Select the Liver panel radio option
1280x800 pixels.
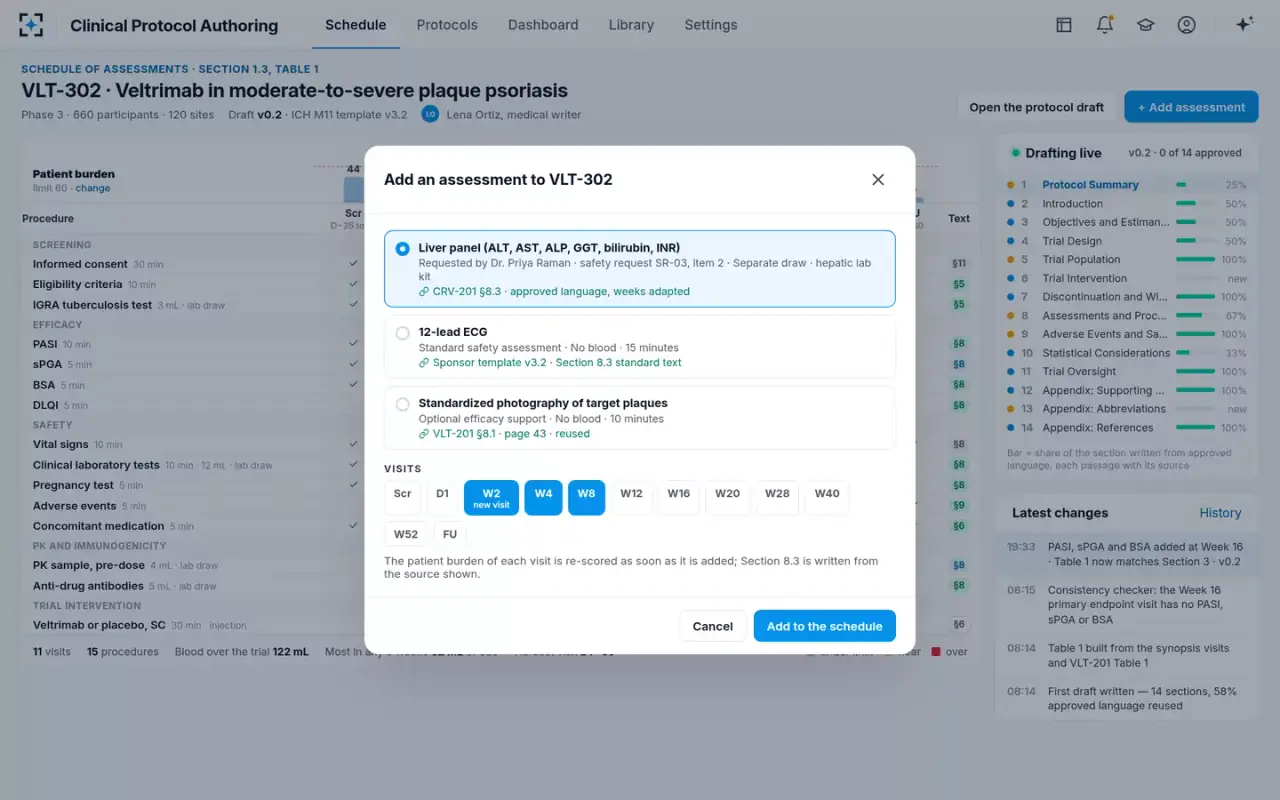[402, 248]
